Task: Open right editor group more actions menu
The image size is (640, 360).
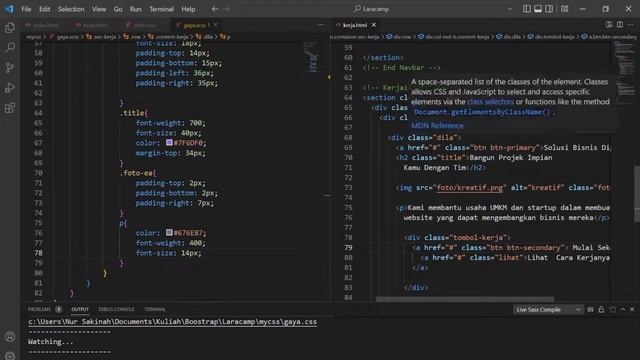Action: coord(631,25)
